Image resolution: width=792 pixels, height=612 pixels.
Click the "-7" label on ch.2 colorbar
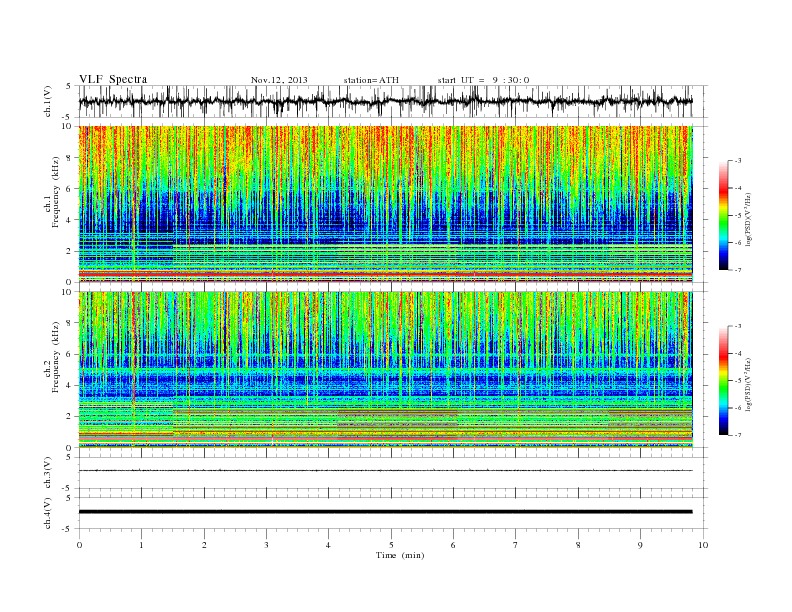[738, 435]
